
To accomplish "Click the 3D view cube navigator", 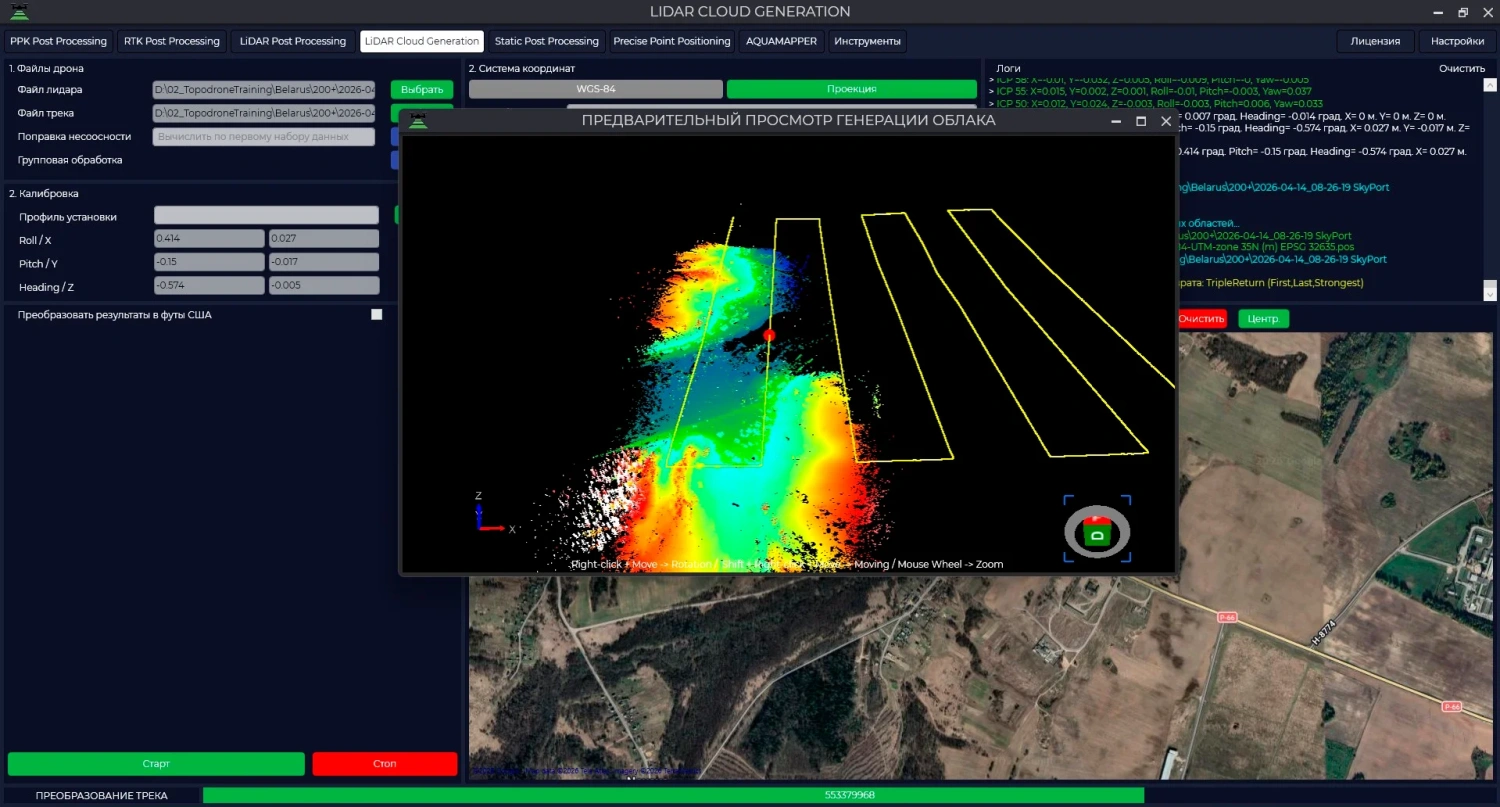I will 1097,529.
